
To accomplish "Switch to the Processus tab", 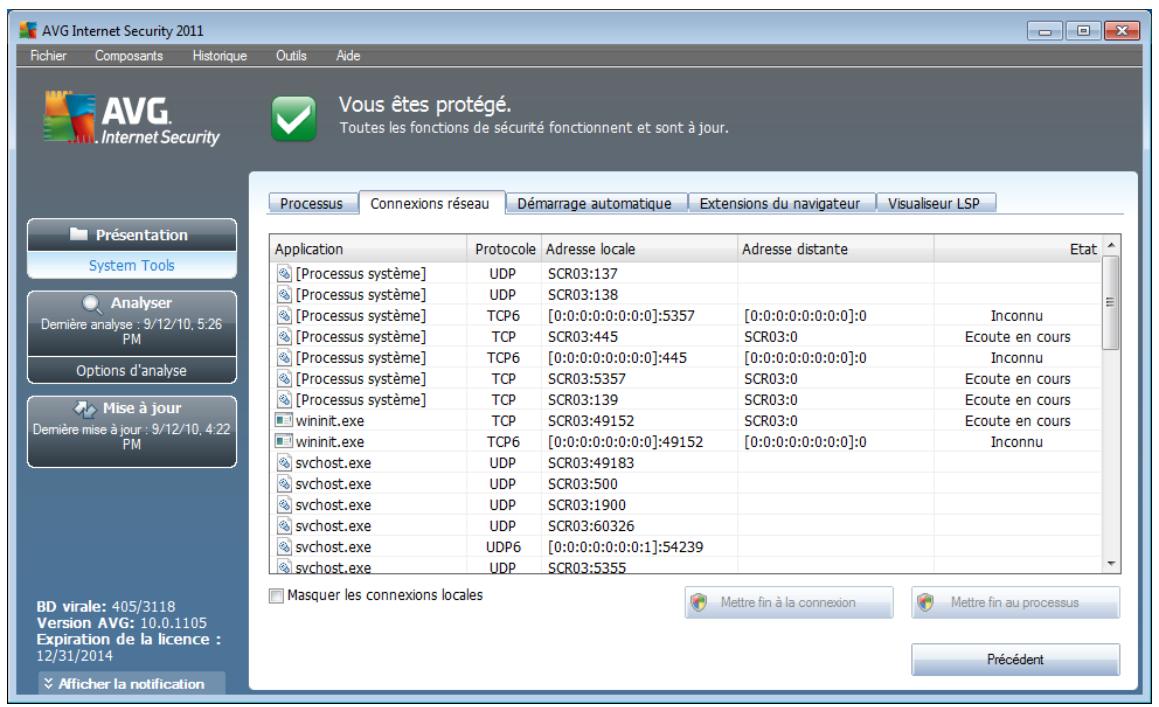I will tap(312, 203).
